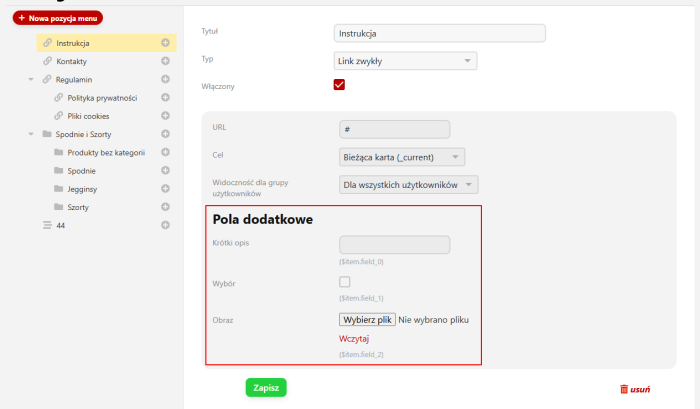The image size is (700, 409).
Task: Click the plus icon beside Kontakty
Action: point(166,61)
